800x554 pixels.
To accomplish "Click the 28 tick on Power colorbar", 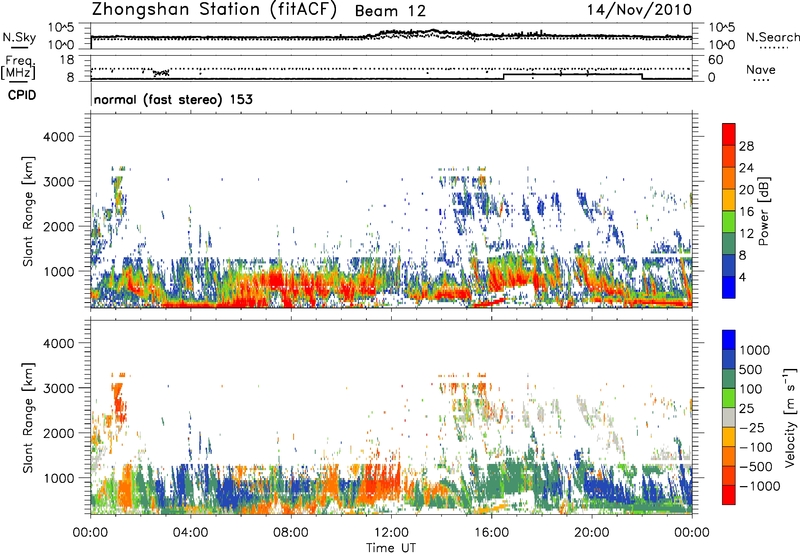I will tap(746, 146).
